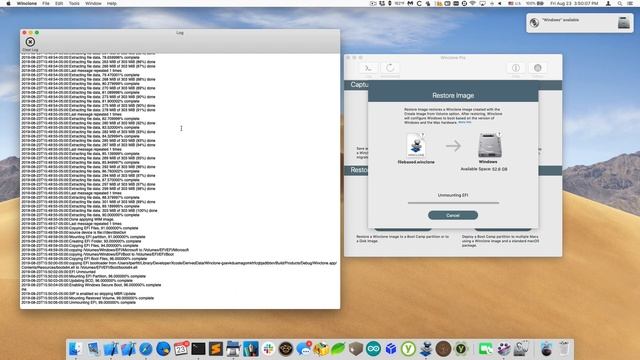Click the Clear Log icon in Log window

pyautogui.click(x=30, y=42)
